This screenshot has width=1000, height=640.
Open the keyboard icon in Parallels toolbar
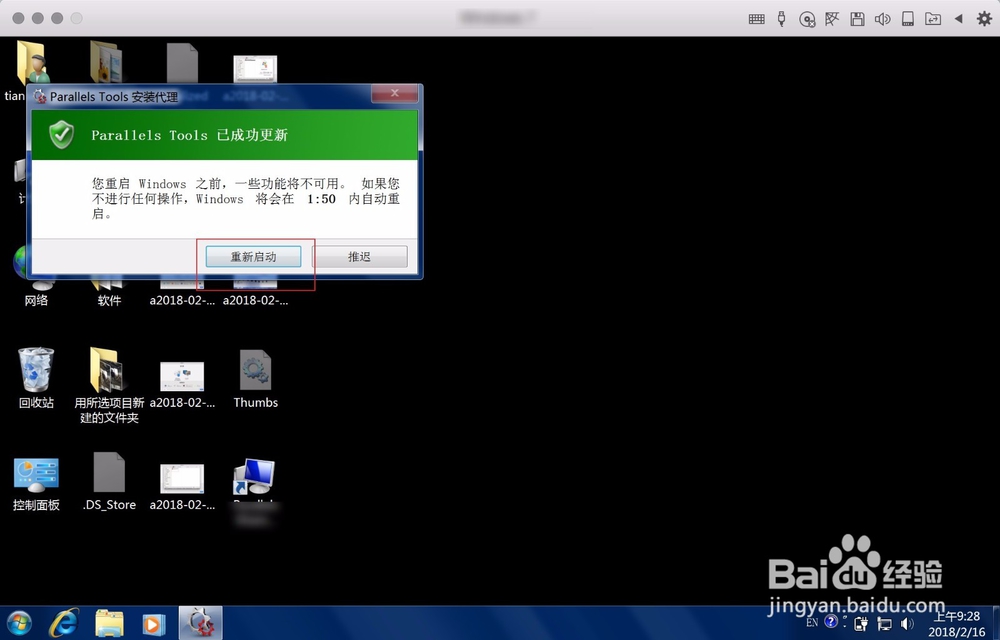coord(756,19)
